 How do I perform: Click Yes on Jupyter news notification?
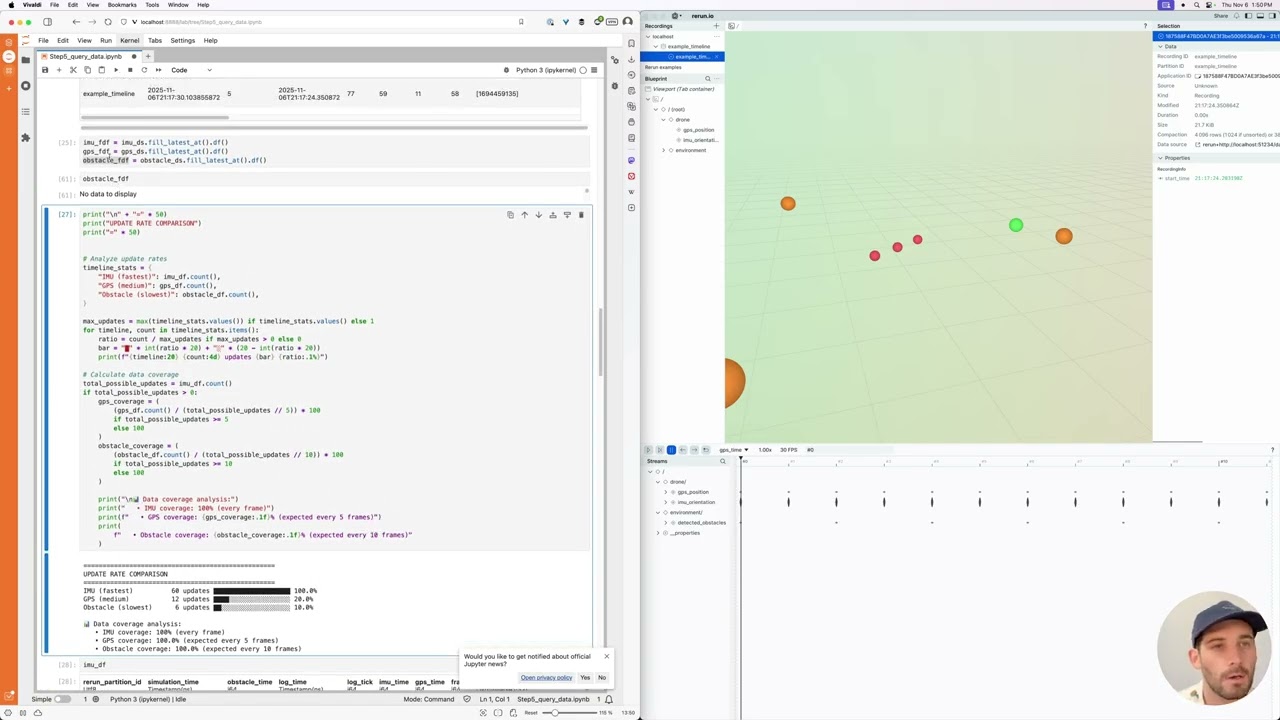[x=585, y=678]
